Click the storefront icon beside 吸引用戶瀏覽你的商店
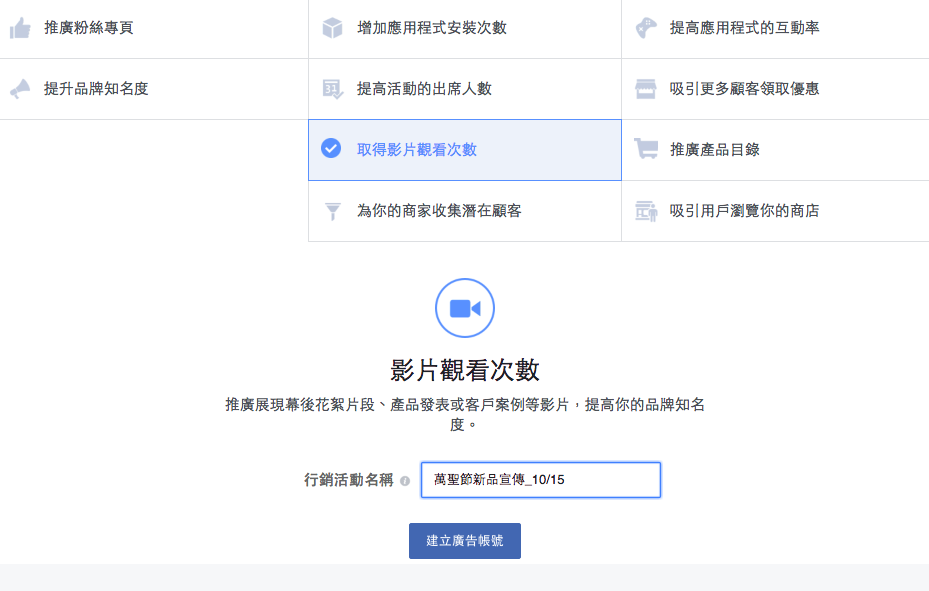Image resolution: width=929 pixels, height=591 pixels. tap(644, 210)
